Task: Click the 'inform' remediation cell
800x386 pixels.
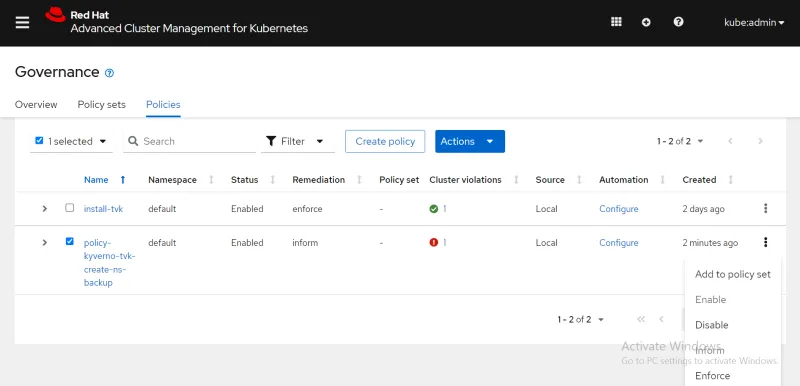Action: [305, 243]
